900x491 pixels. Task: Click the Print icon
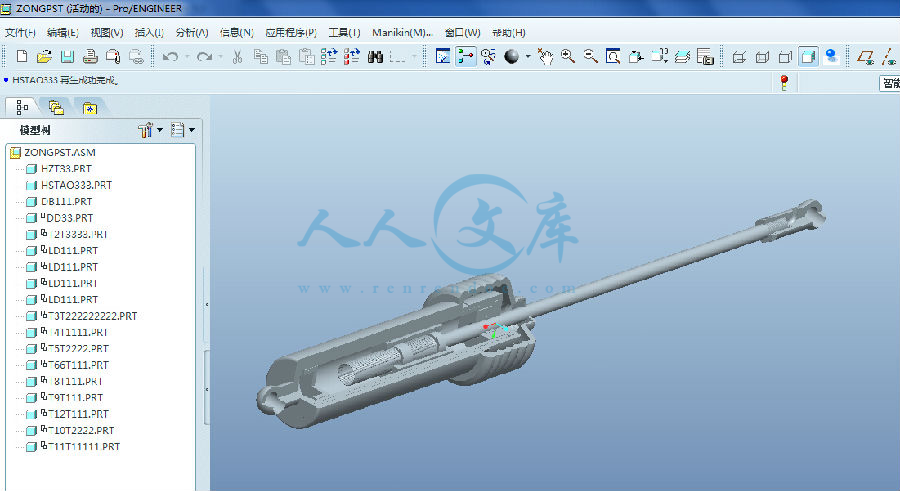click(90, 56)
